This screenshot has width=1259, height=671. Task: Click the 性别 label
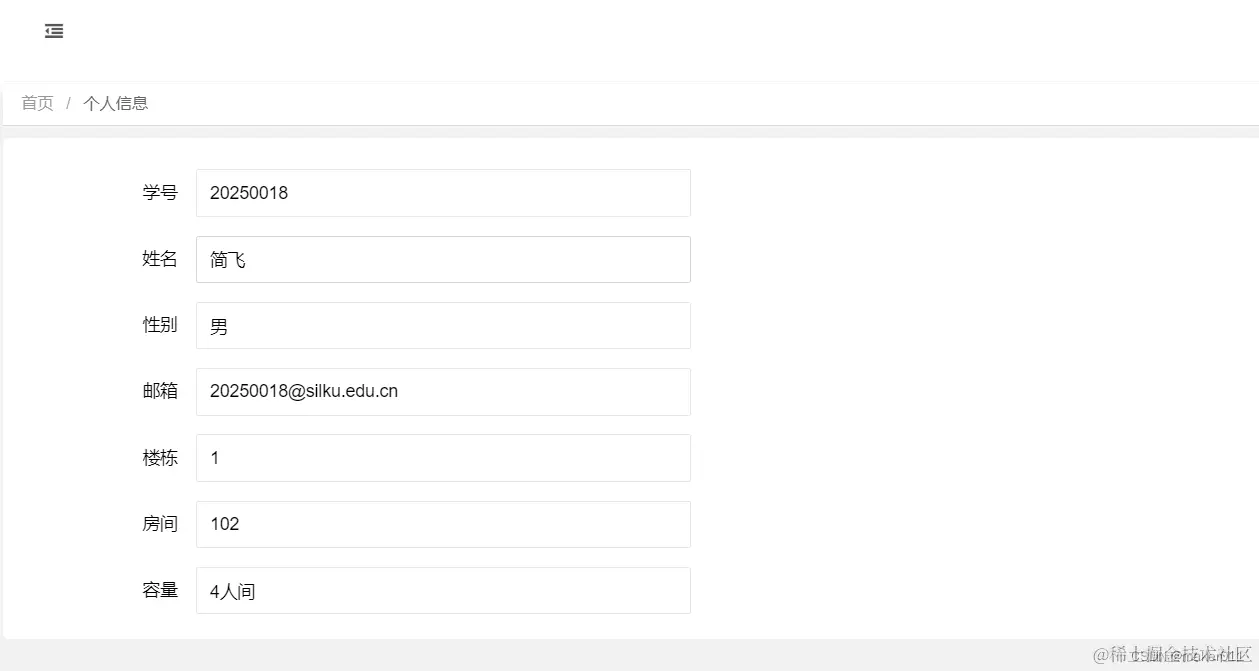(160, 325)
